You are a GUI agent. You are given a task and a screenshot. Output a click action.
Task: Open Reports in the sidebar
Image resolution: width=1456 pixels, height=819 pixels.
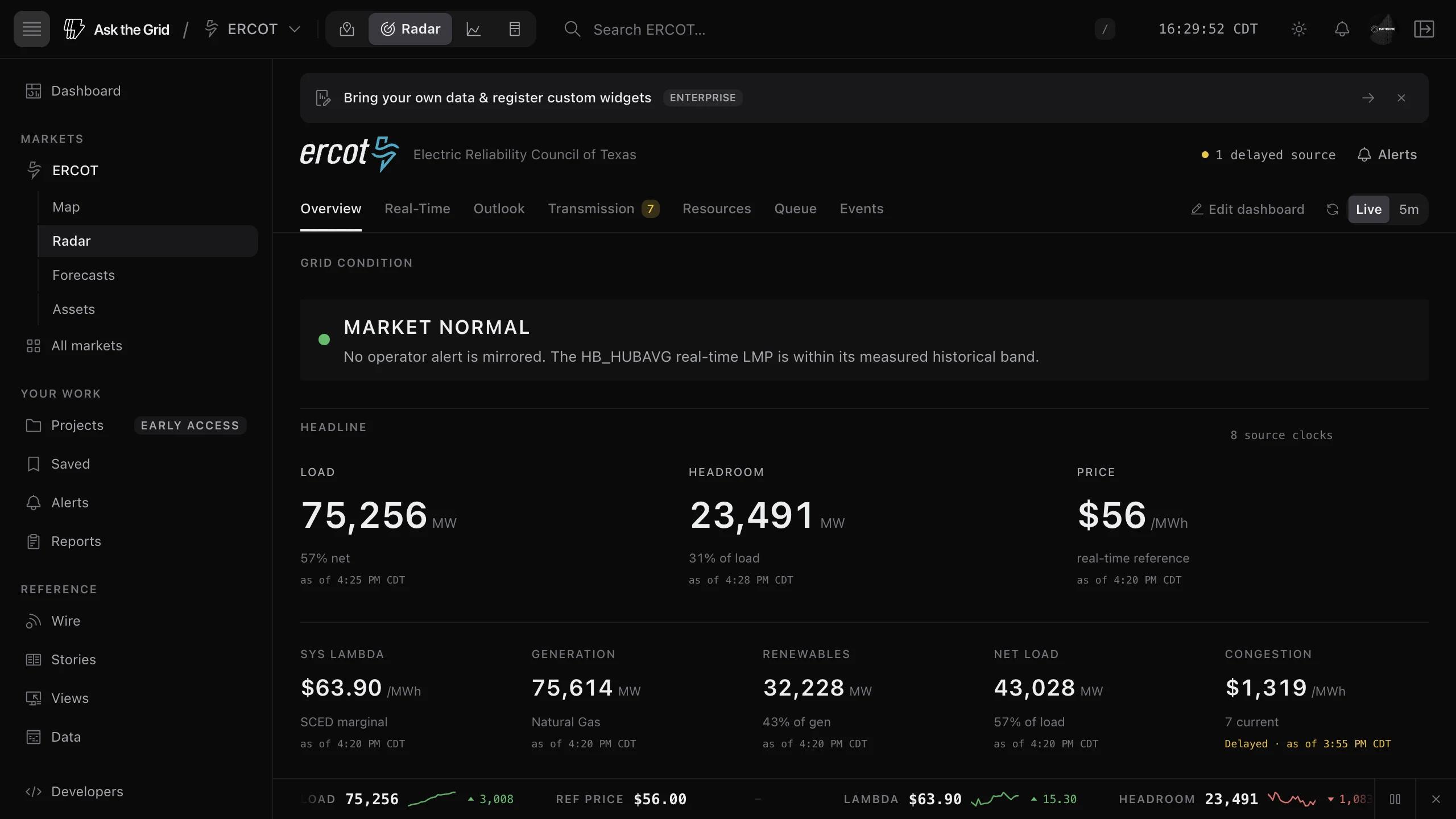[136, 541]
